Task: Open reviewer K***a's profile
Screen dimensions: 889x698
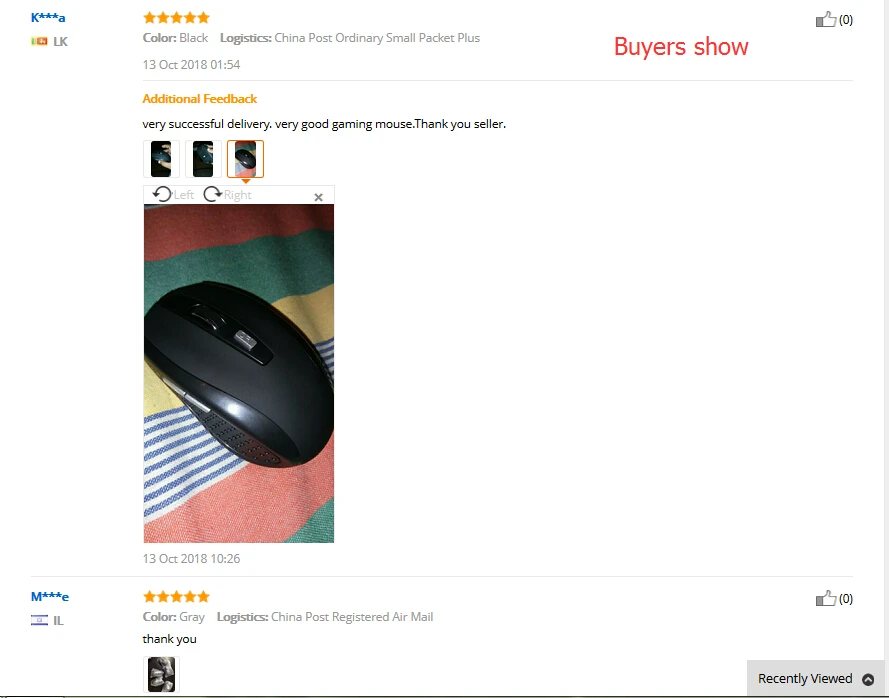Action: coord(48,18)
